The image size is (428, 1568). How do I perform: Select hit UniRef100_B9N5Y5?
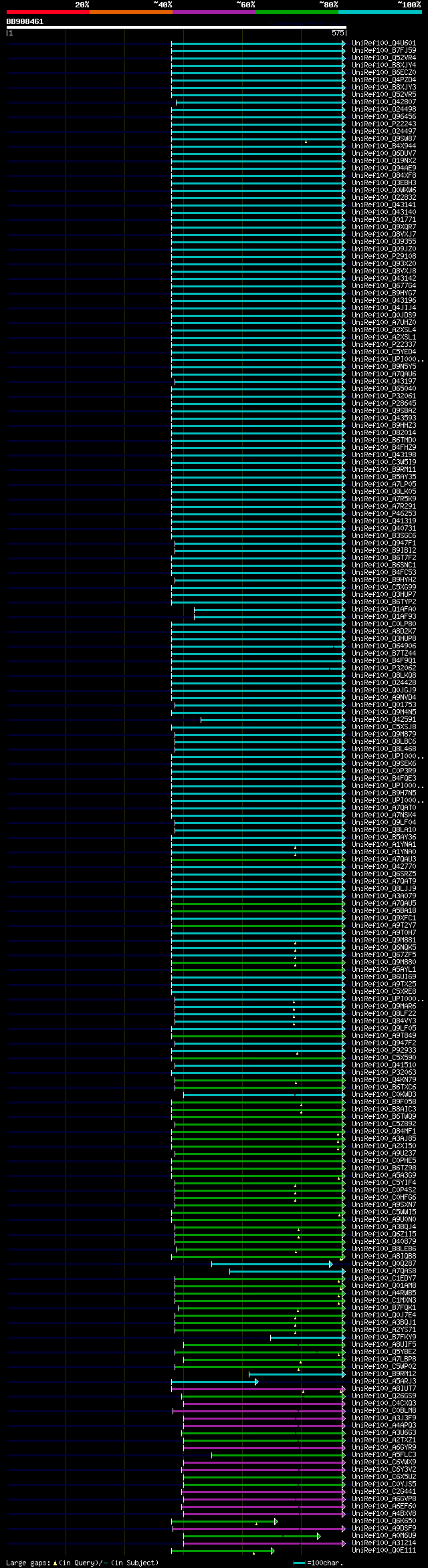pyautogui.click(x=384, y=367)
